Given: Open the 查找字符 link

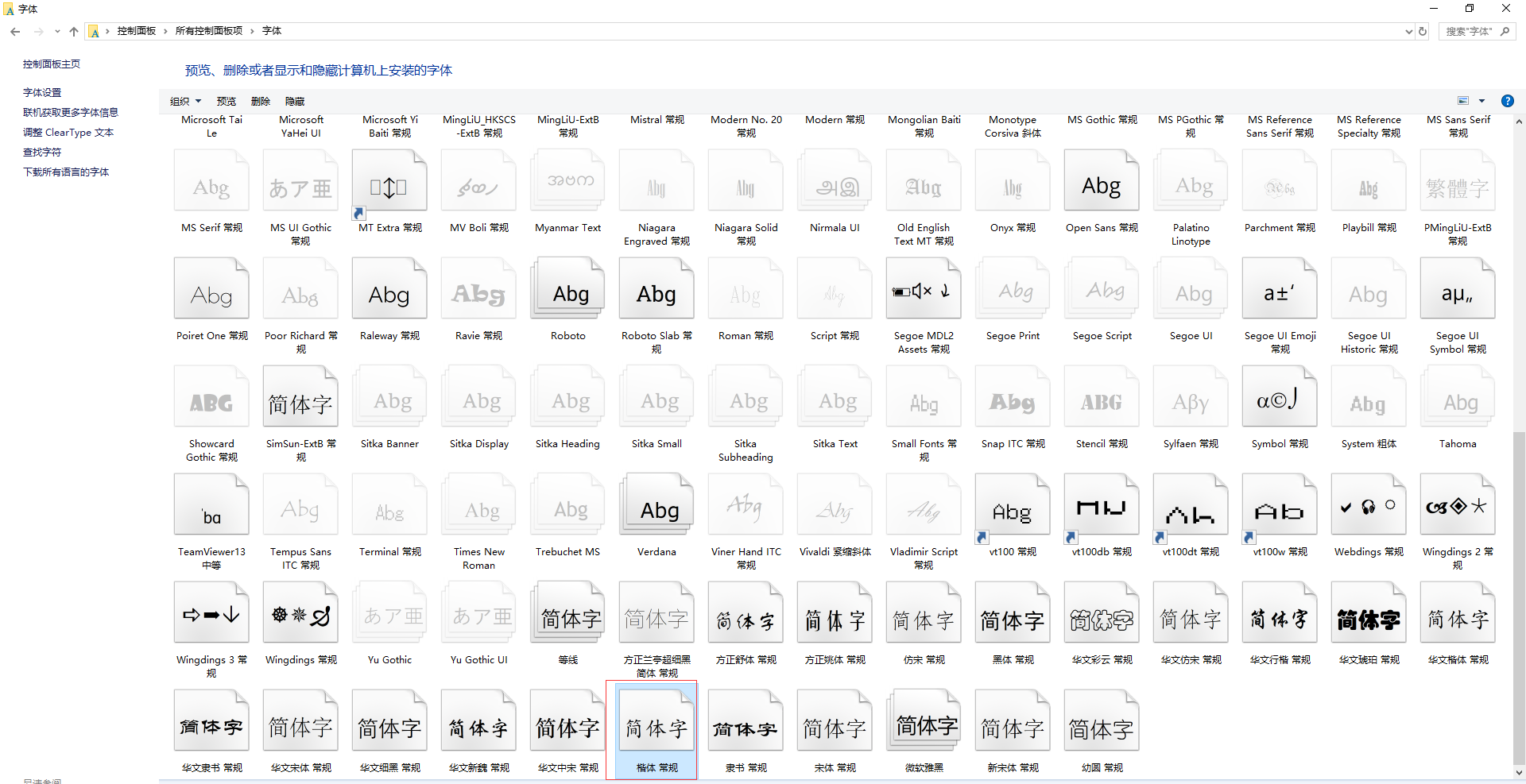Looking at the screenshot, I should (x=42, y=153).
